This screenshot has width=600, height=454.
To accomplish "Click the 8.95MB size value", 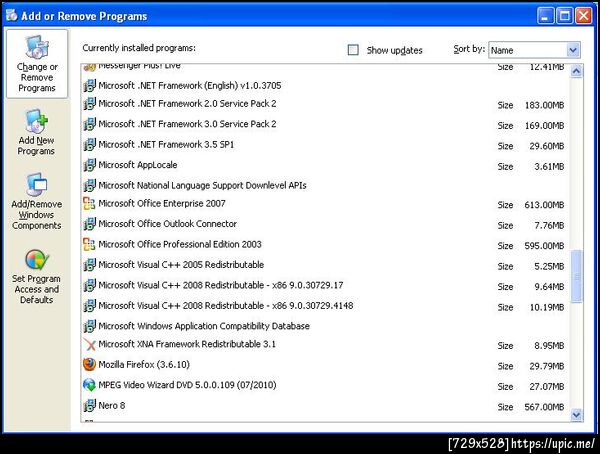I will [549, 346].
